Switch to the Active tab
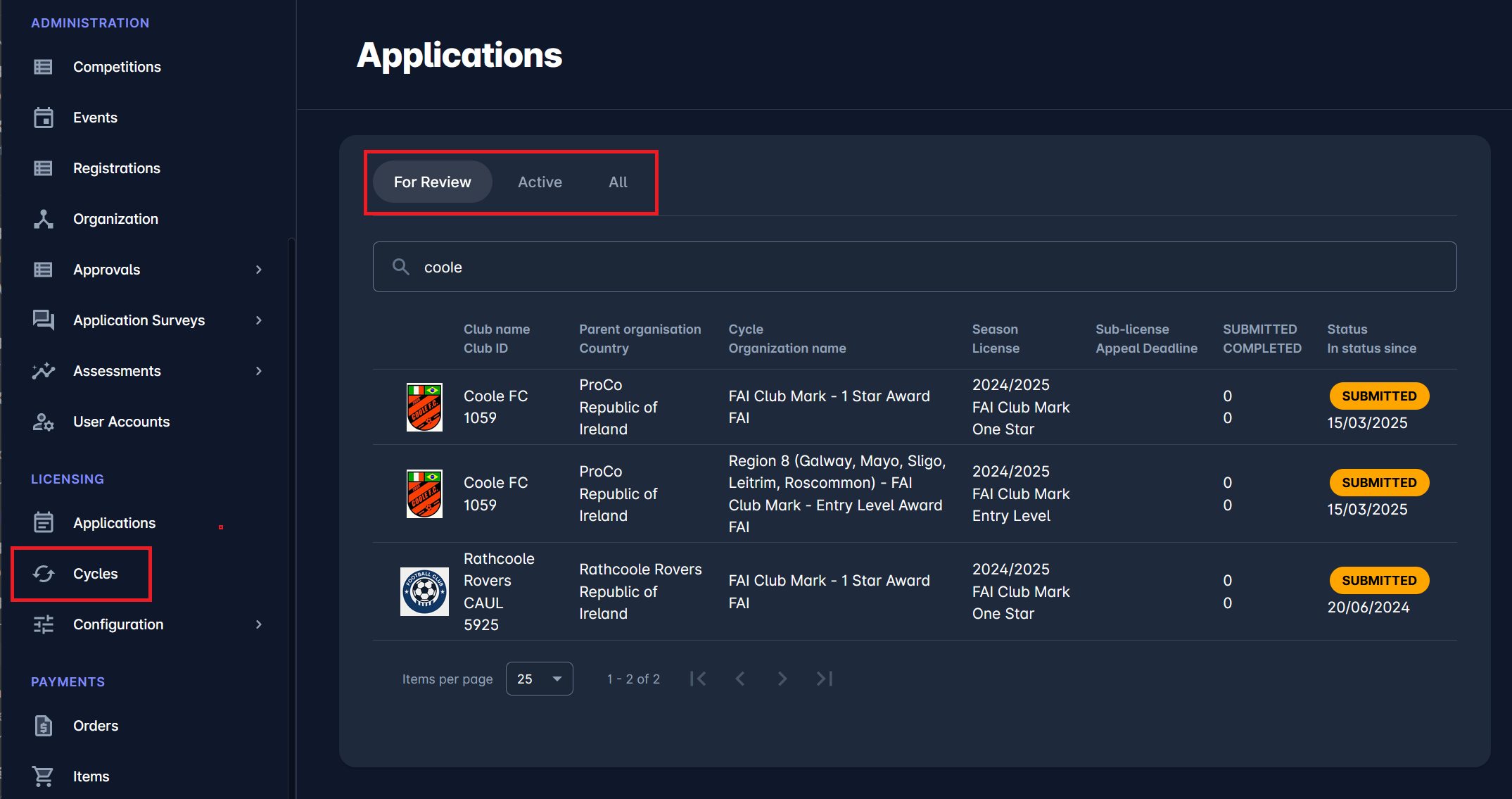The image size is (1512, 799). click(x=540, y=182)
